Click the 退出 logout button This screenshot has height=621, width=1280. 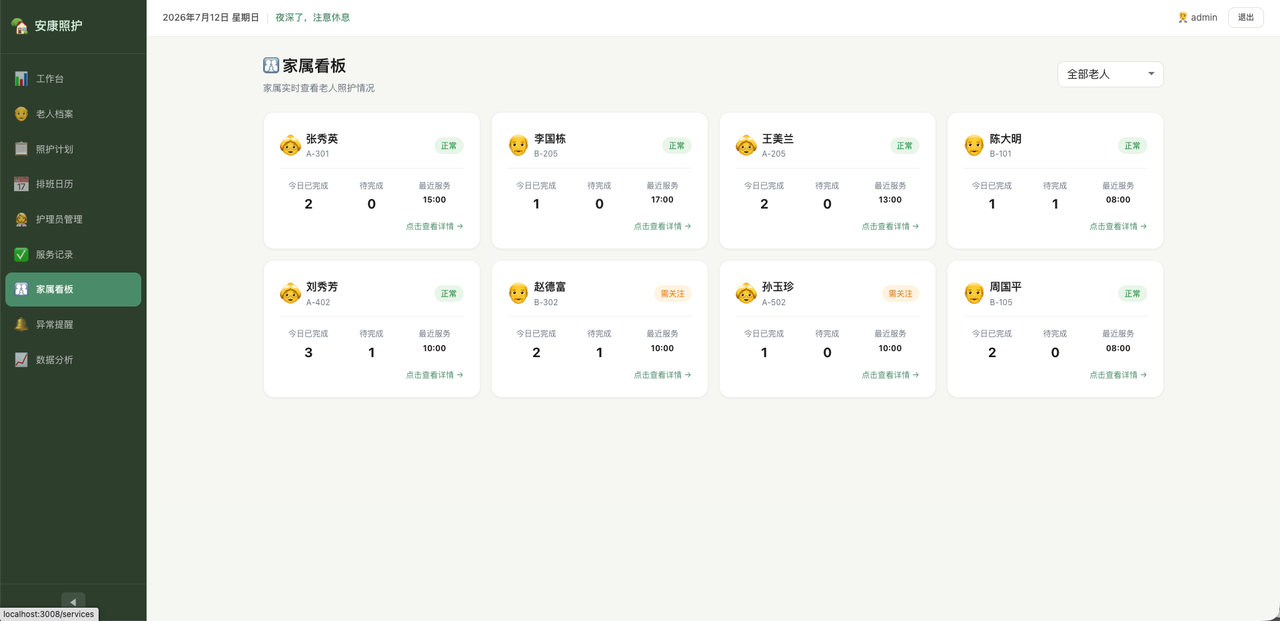(x=1246, y=17)
